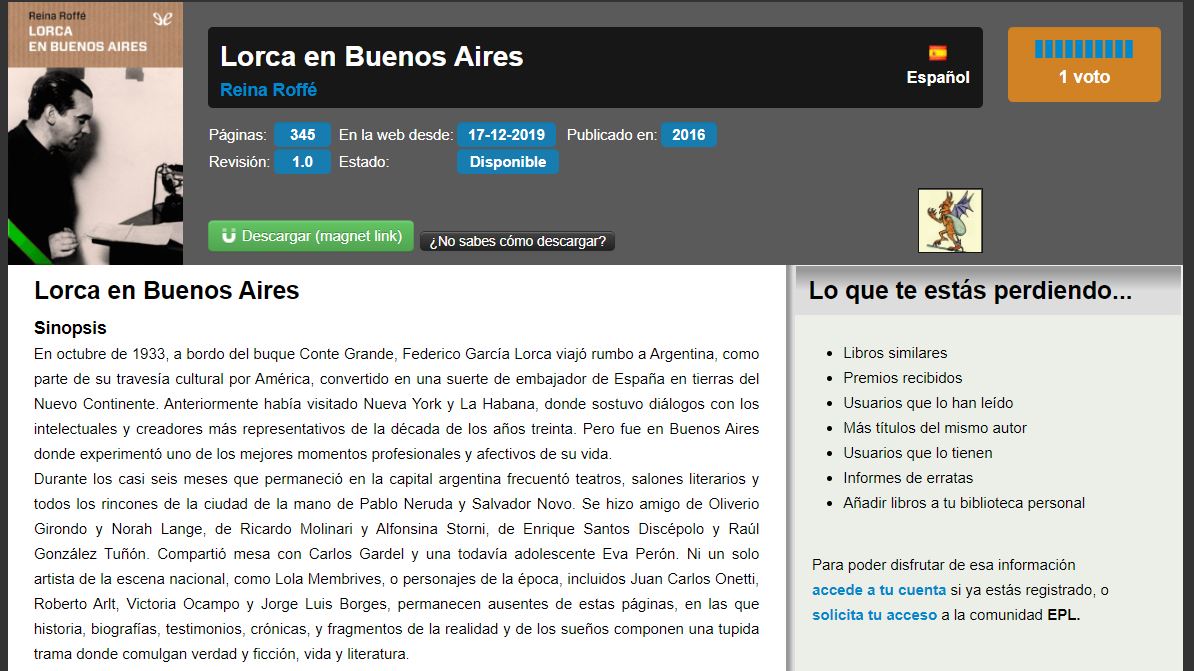Viewport: 1194px width, 671px height.
Task: Click the 345 pages badge
Action: (302, 135)
